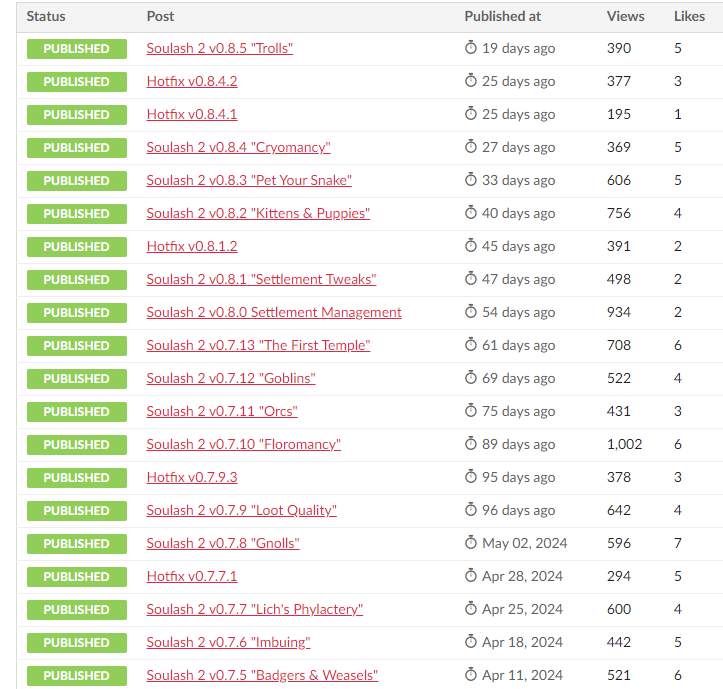The width and height of the screenshot is (723, 689).
Task: Click the clock icon beside 69 days ago
Action: [x=471, y=378]
